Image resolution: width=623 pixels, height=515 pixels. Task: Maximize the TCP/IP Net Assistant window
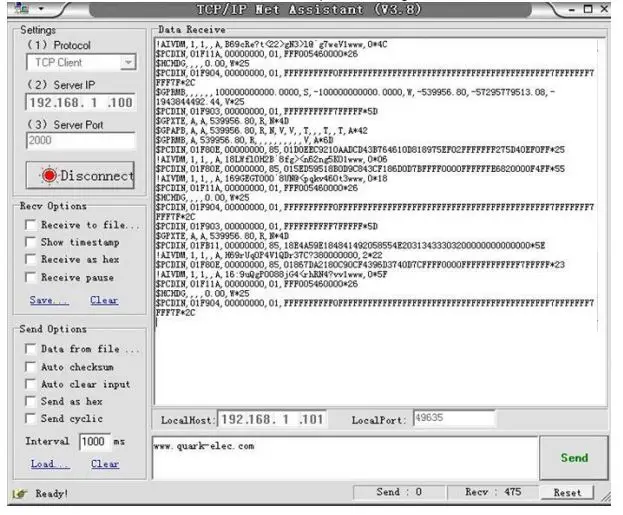[x=588, y=9]
